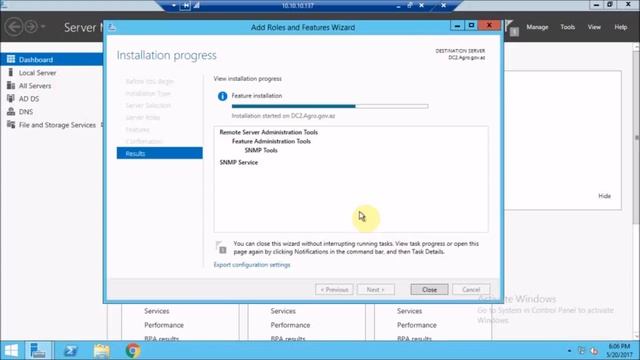Open the AD DS role icon
The image size is (640, 360).
(x=11, y=98)
